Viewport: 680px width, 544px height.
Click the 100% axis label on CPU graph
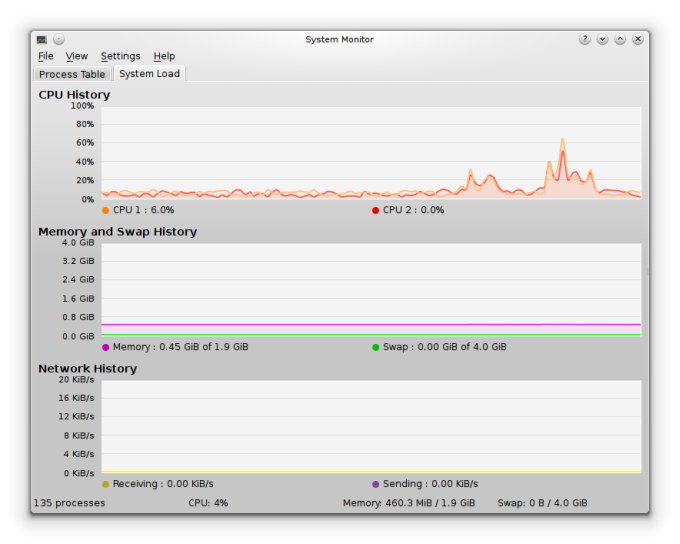[x=82, y=106]
